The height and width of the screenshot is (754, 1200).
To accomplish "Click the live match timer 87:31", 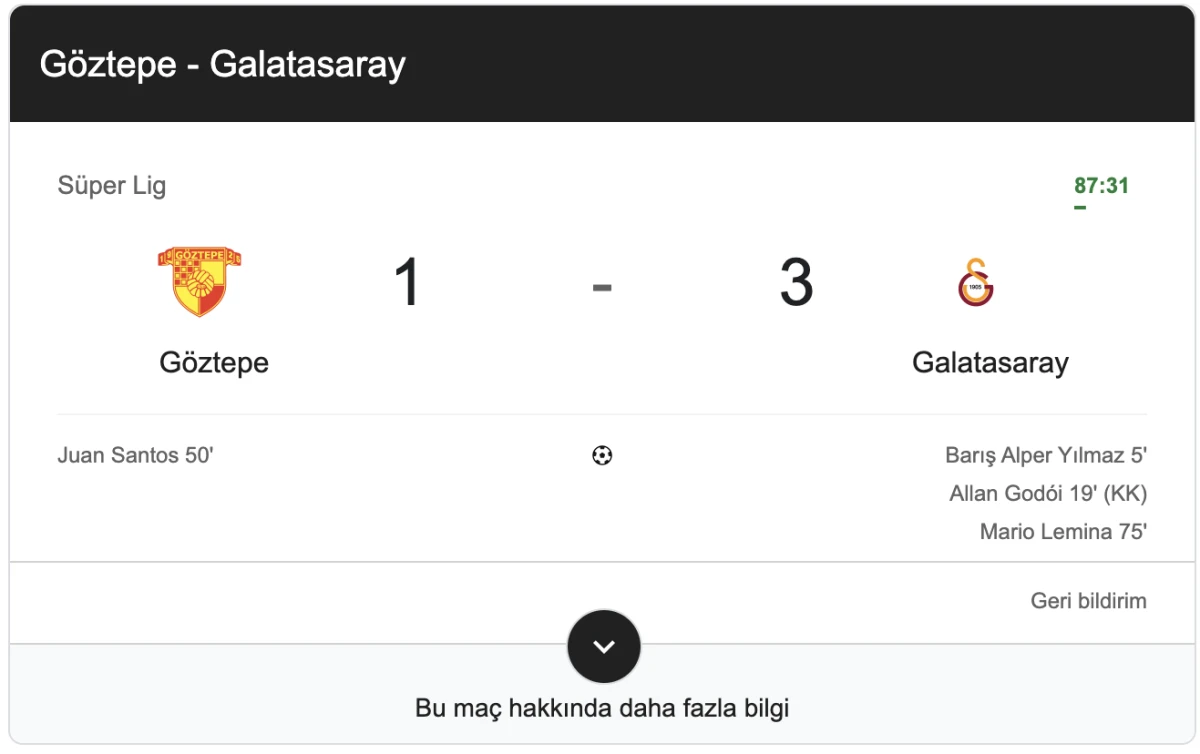I will pos(1101,185).
